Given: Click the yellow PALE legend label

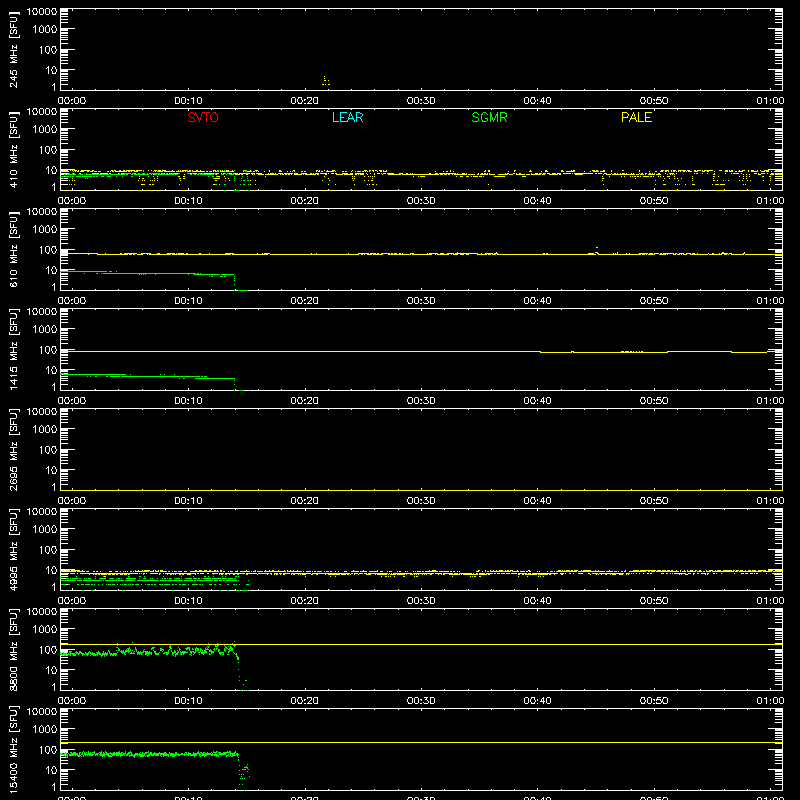Looking at the screenshot, I should coord(636,117).
